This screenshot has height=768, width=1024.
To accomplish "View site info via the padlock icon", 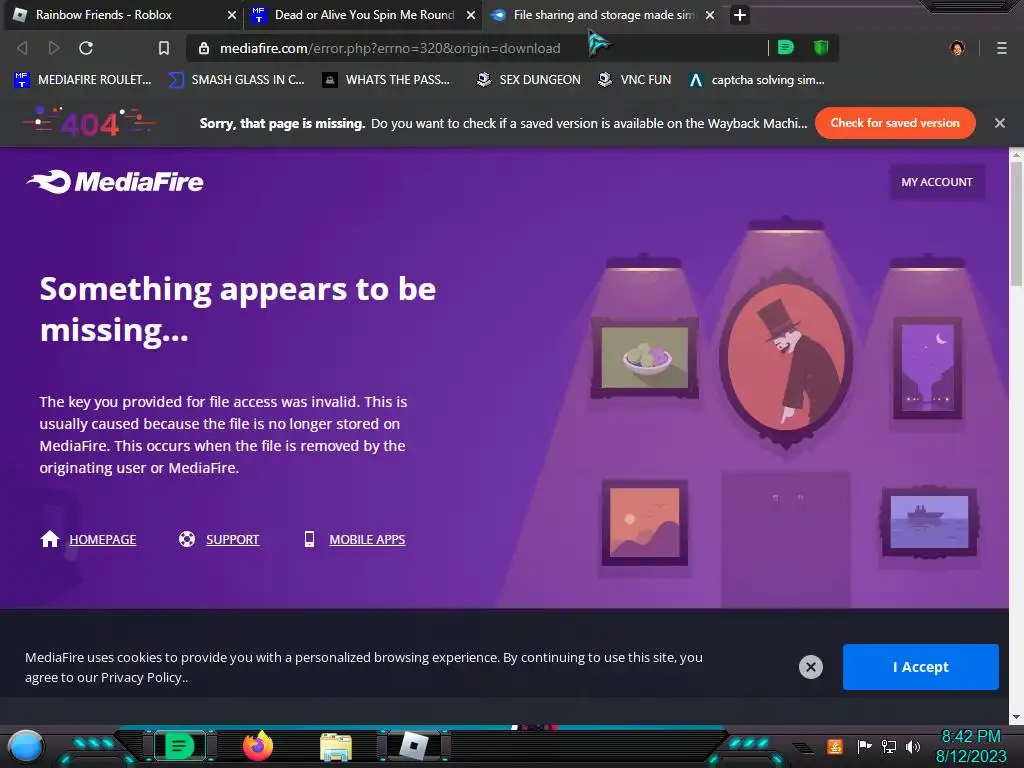I will point(204,48).
